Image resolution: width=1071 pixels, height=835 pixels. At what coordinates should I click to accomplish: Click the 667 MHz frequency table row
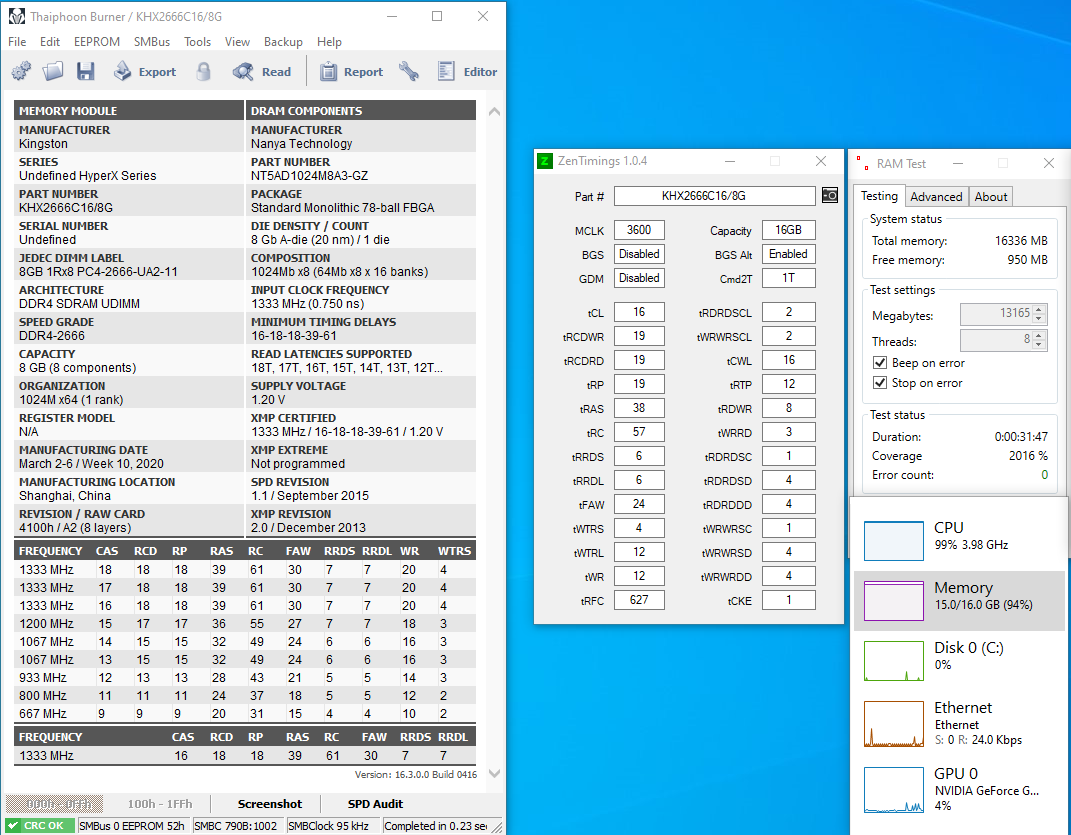(x=245, y=713)
